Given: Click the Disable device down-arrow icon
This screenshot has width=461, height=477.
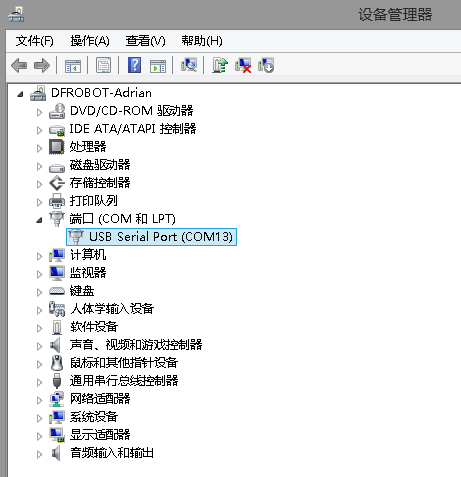Looking at the screenshot, I should (266, 65).
